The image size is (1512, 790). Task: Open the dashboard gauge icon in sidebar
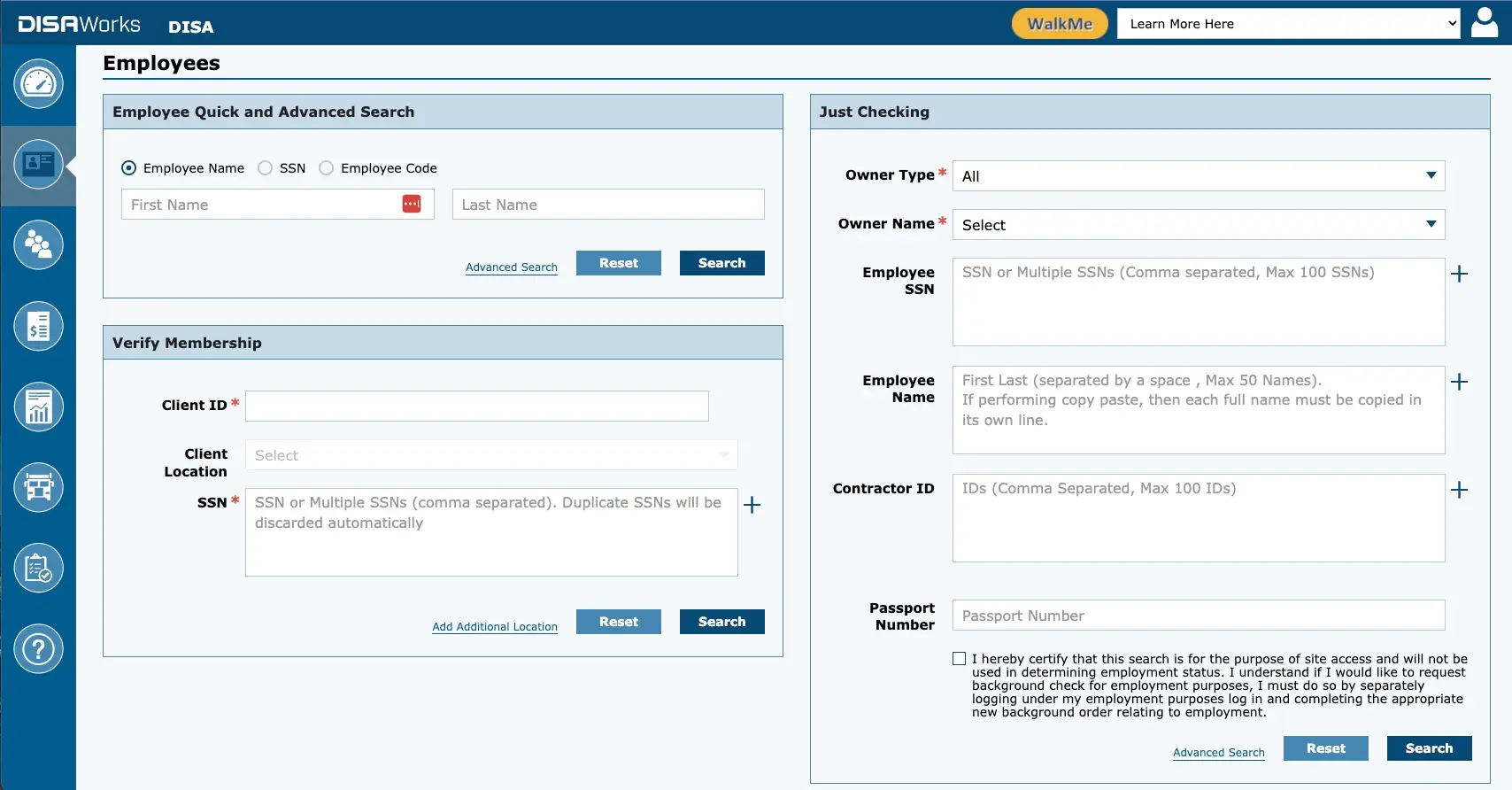[x=38, y=84]
